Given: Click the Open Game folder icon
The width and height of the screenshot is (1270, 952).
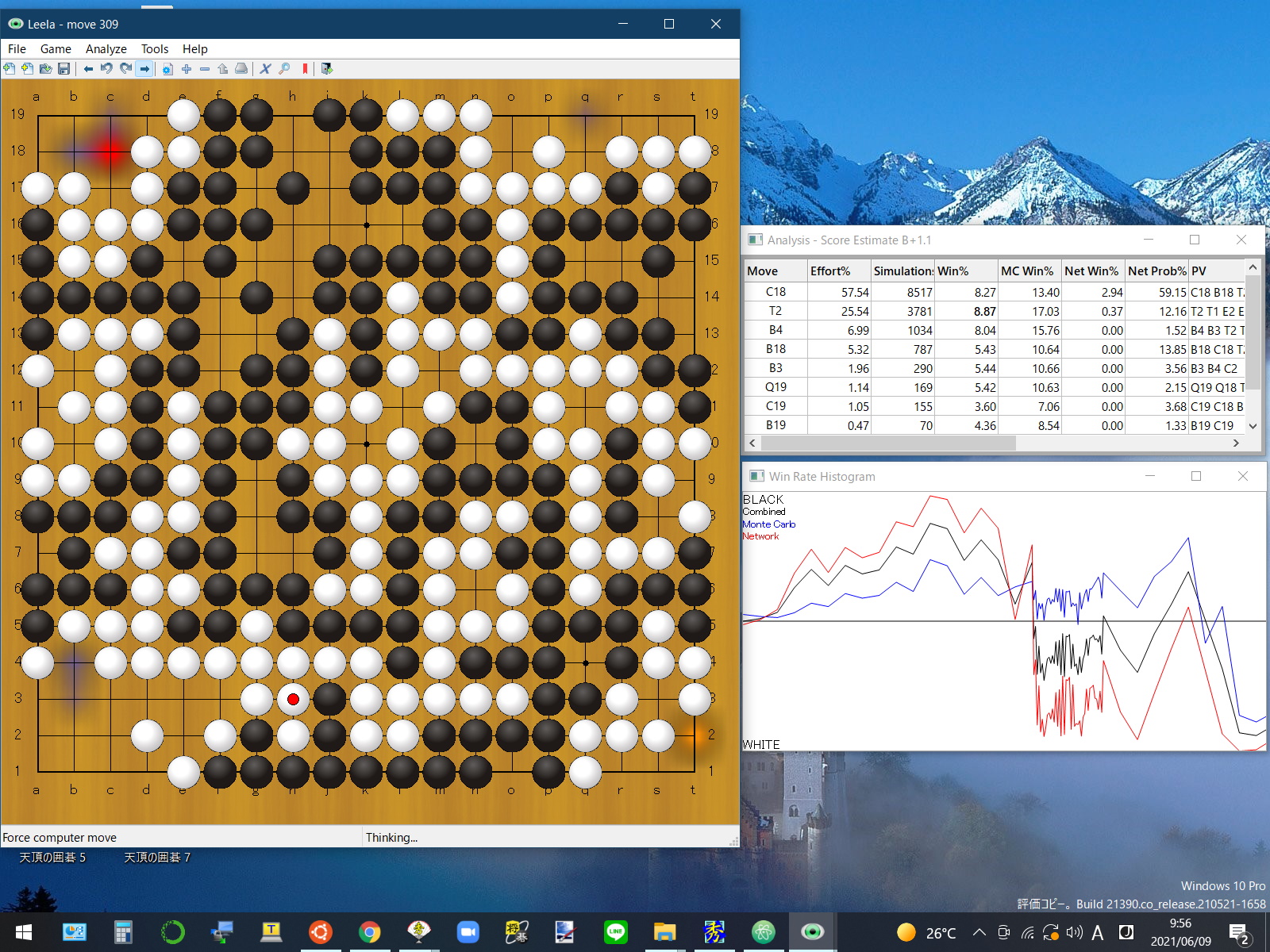Looking at the screenshot, I should coord(46,69).
